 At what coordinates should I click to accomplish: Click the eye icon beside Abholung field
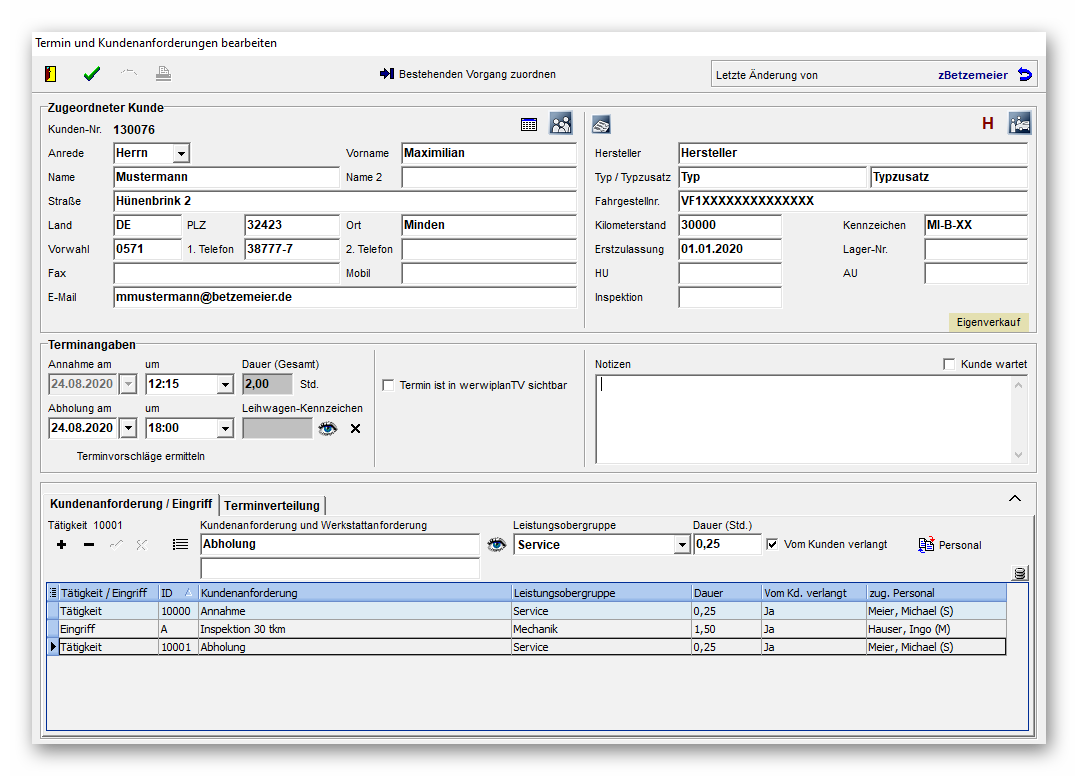pos(496,544)
